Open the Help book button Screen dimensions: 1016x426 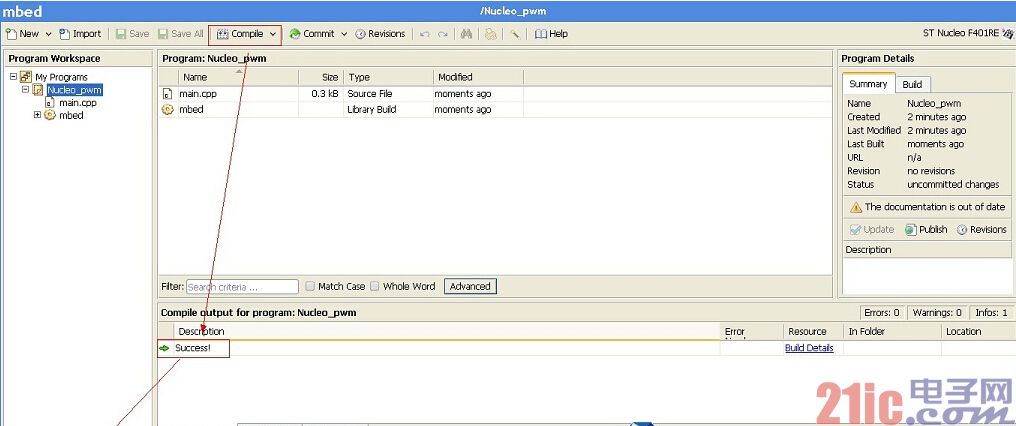(551, 34)
